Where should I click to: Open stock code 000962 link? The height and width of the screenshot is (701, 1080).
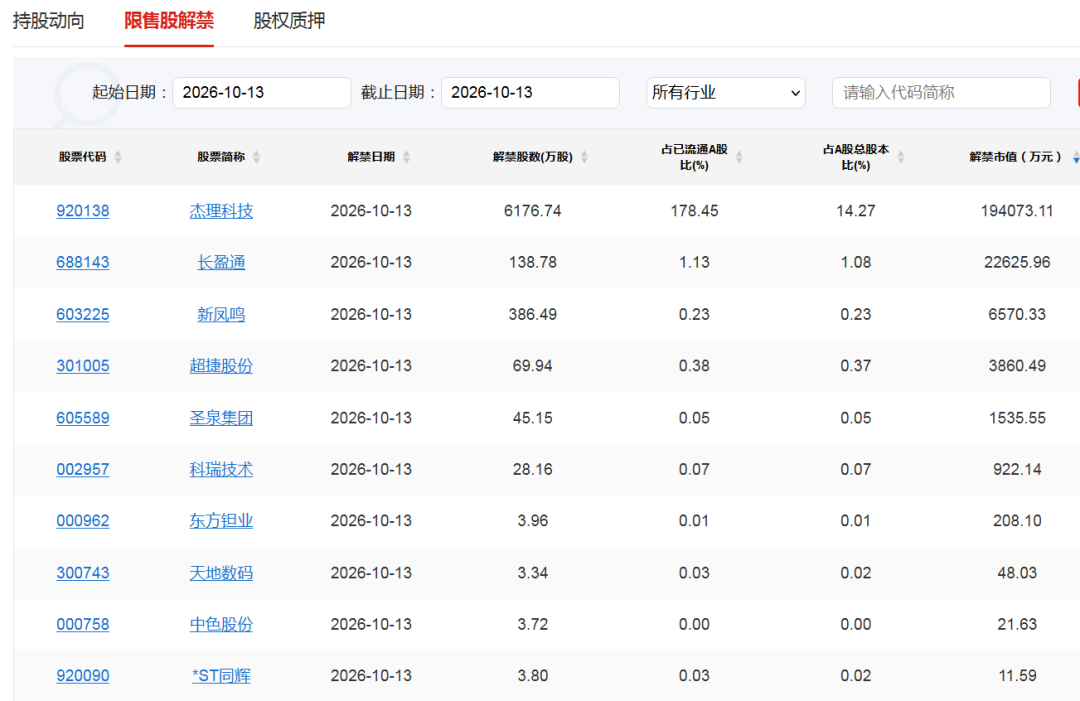pyautogui.click(x=83, y=521)
